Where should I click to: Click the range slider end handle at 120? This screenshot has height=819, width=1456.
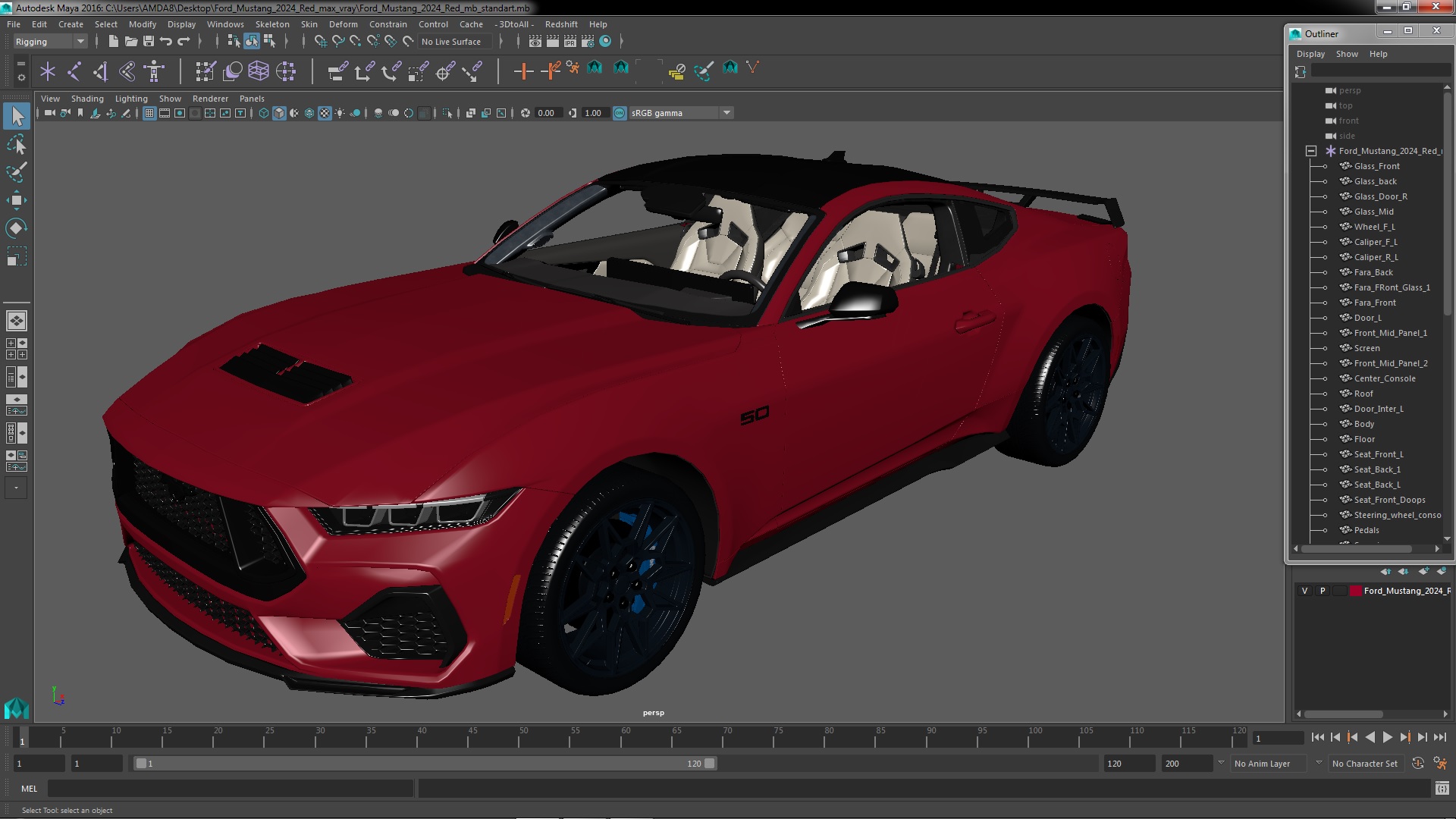(x=710, y=764)
